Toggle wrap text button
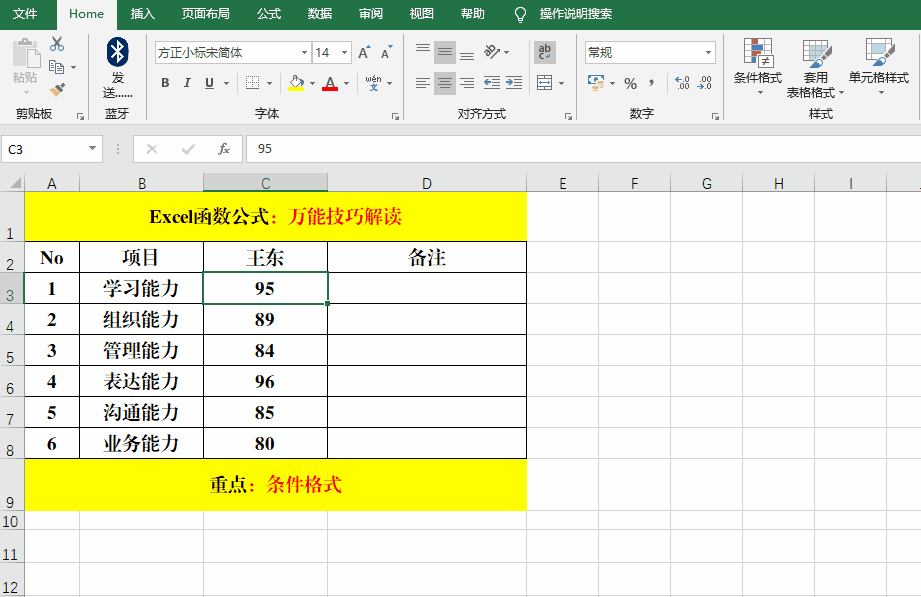921x597 pixels. 544,52
